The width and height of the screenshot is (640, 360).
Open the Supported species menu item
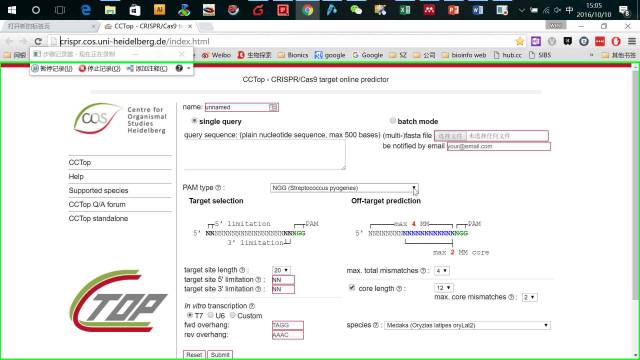[98, 191]
